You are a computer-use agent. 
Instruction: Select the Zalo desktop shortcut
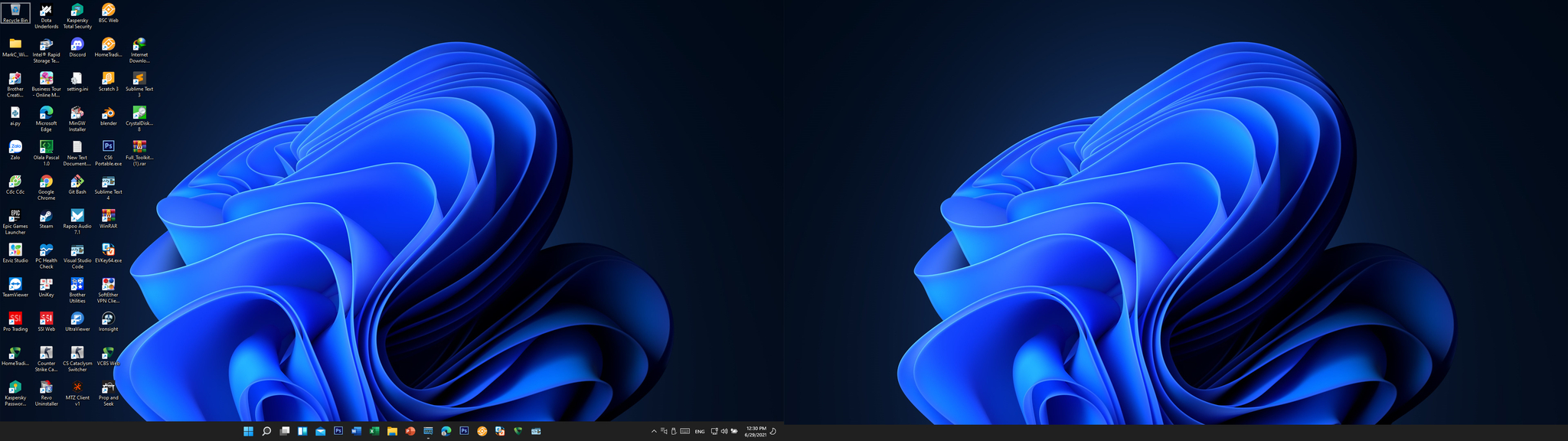click(x=15, y=150)
